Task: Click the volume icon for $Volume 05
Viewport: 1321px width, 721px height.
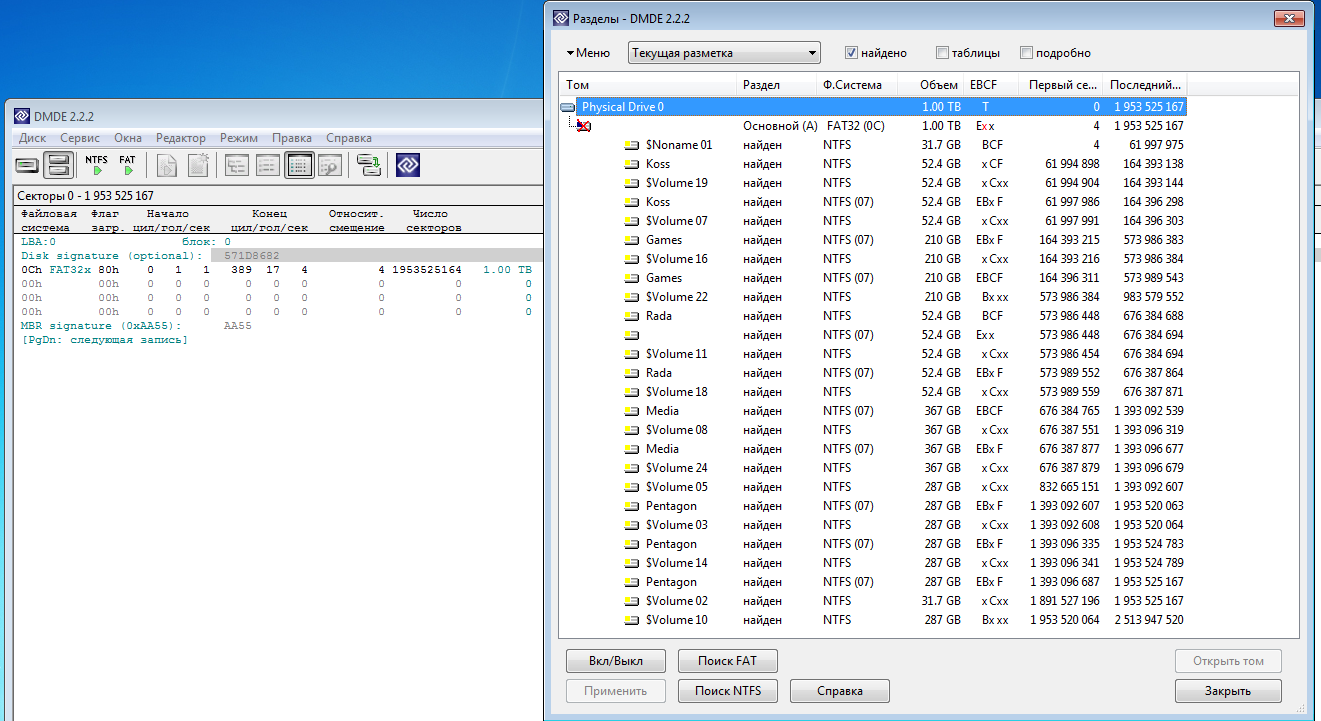Action: coord(631,487)
